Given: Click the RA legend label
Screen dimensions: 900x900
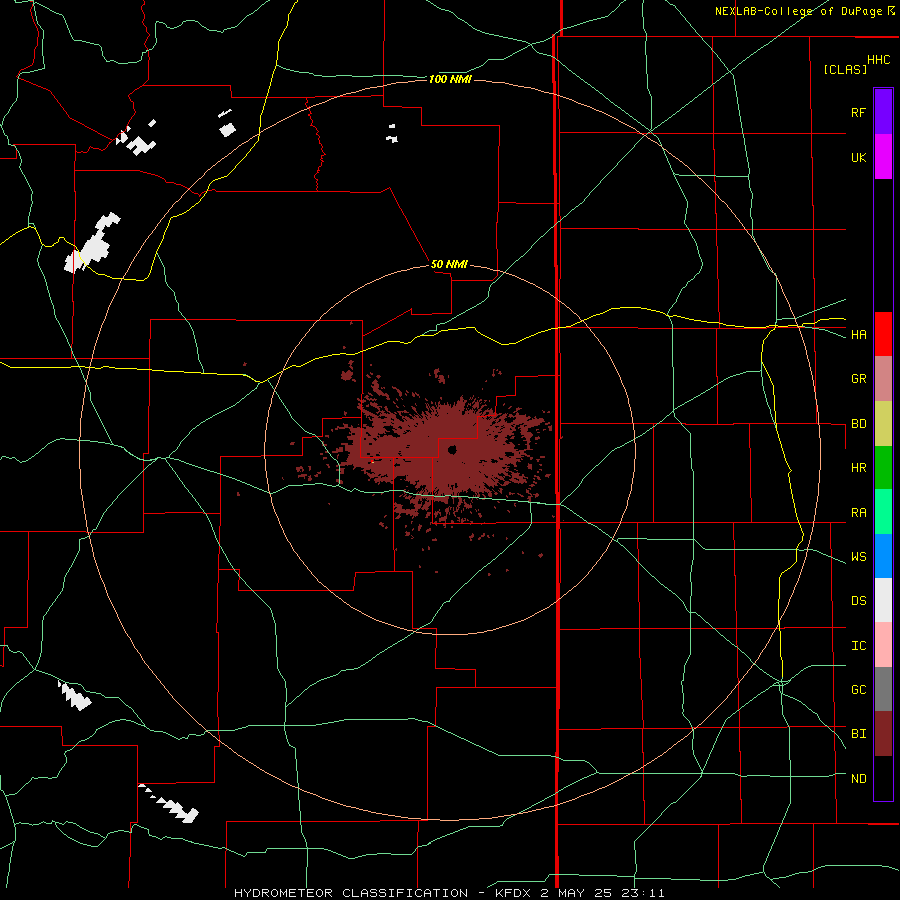Looking at the screenshot, I should coord(858,513).
